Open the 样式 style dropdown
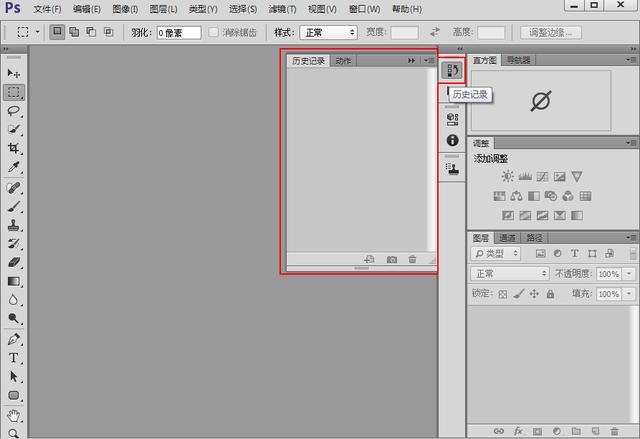This screenshot has height=439, width=640. pos(329,33)
